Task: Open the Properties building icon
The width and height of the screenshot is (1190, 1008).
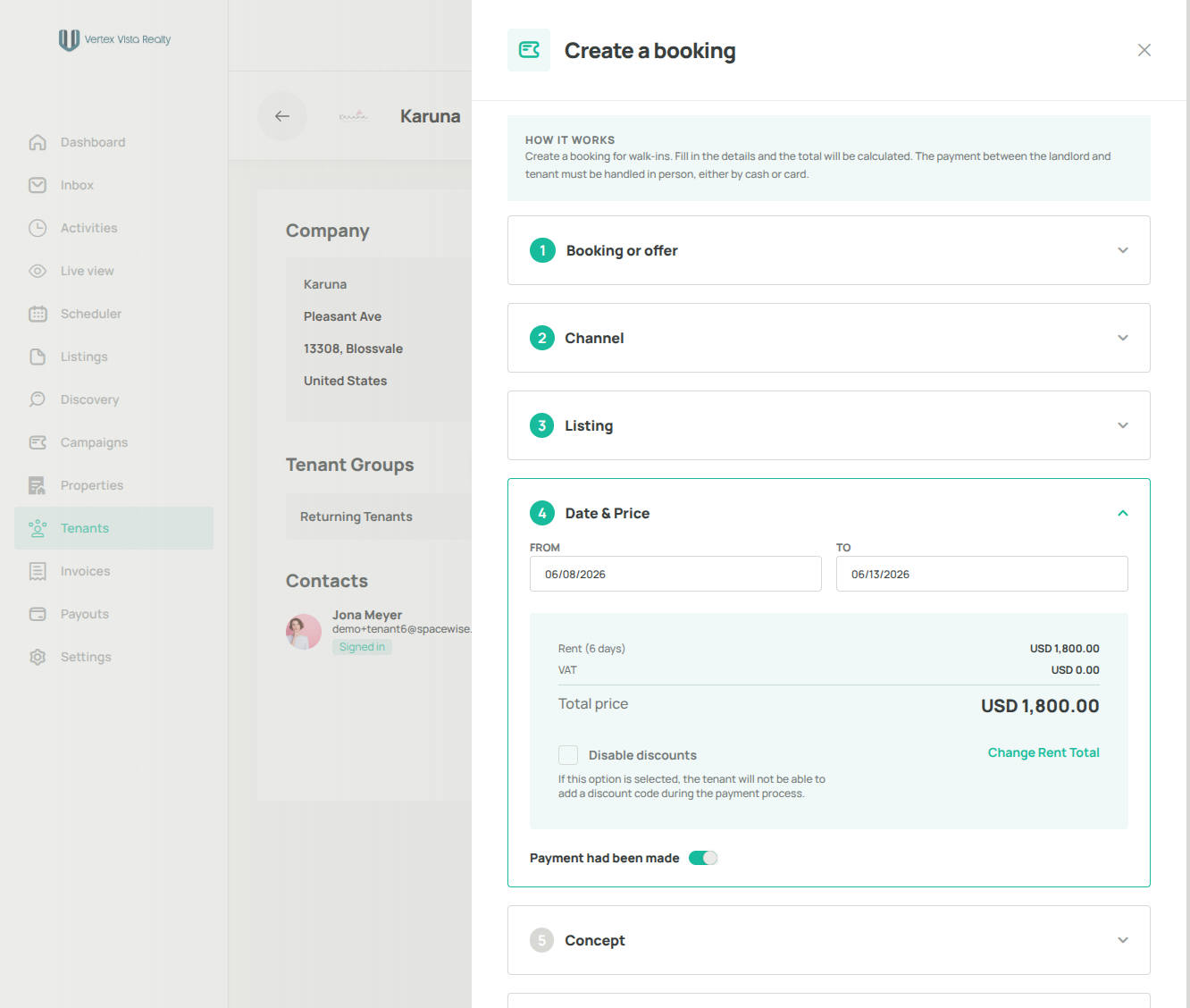Action: 38,485
